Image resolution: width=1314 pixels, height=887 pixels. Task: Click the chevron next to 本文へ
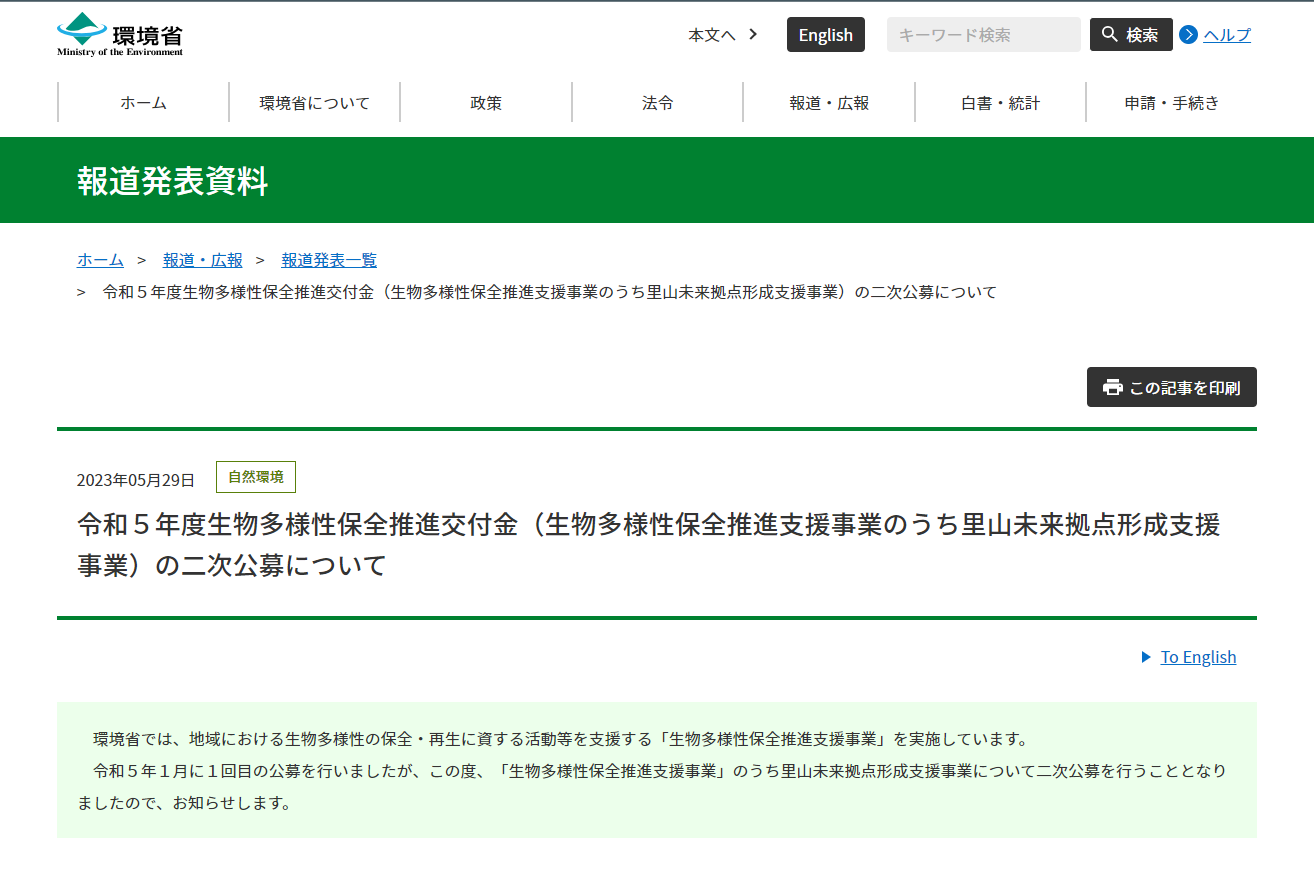753,35
